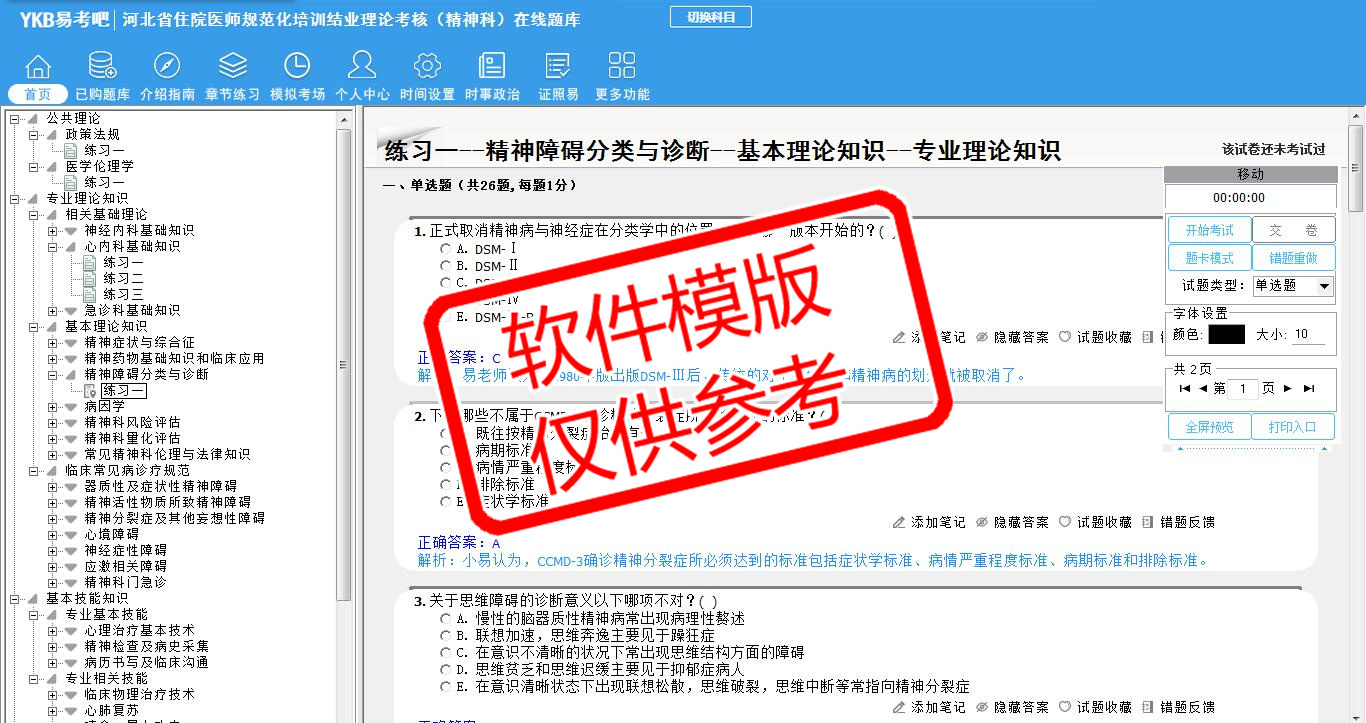Select option B. DSM-Ⅱ in question 1
The width and height of the screenshot is (1366, 723).
(x=446, y=266)
